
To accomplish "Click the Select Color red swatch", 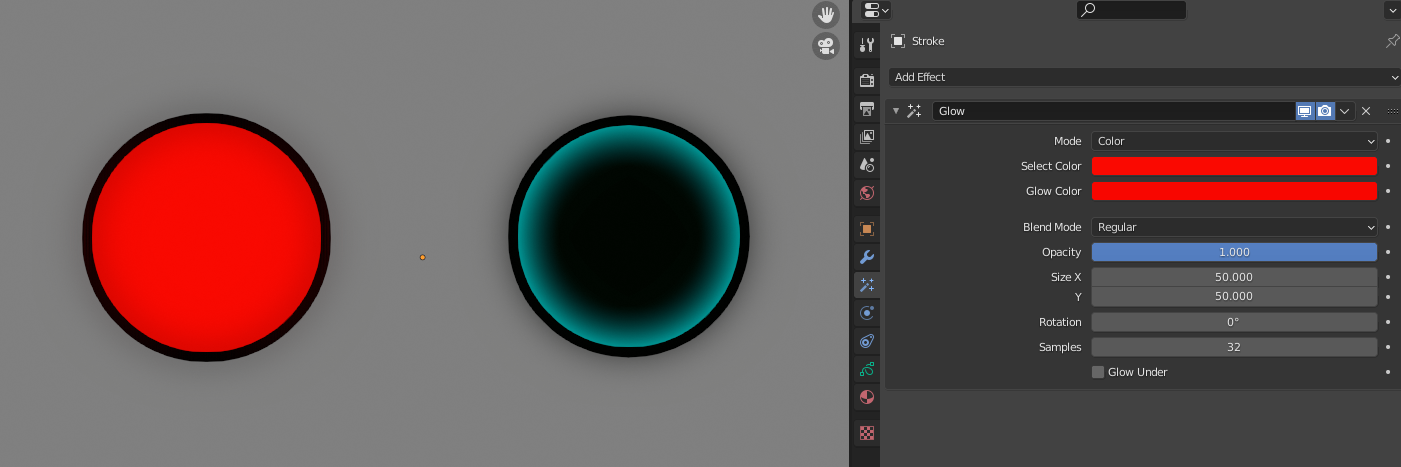I will pyautogui.click(x=1234, y=166).
